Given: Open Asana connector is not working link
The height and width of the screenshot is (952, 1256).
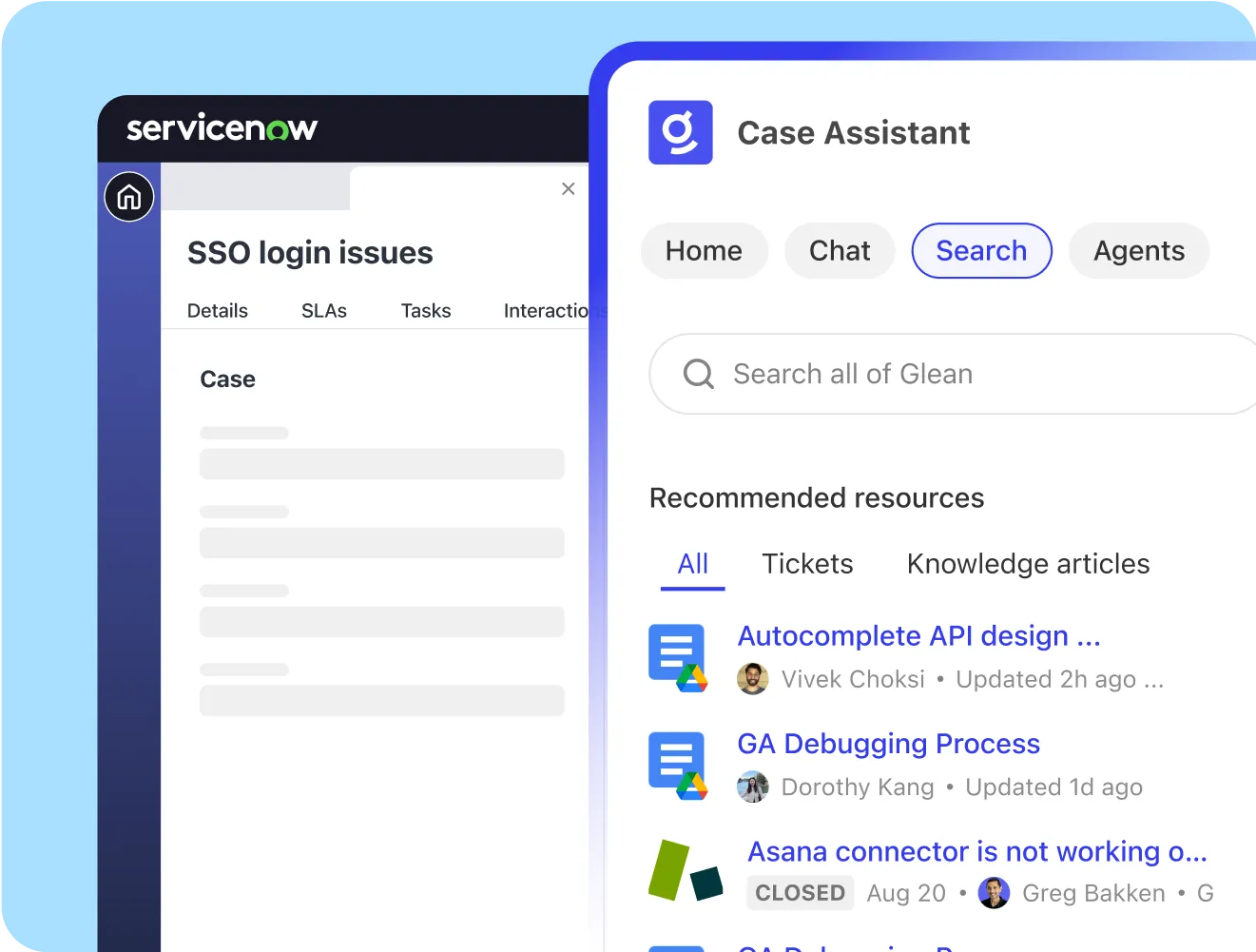Looking at the screenshot, I should 977,851.
